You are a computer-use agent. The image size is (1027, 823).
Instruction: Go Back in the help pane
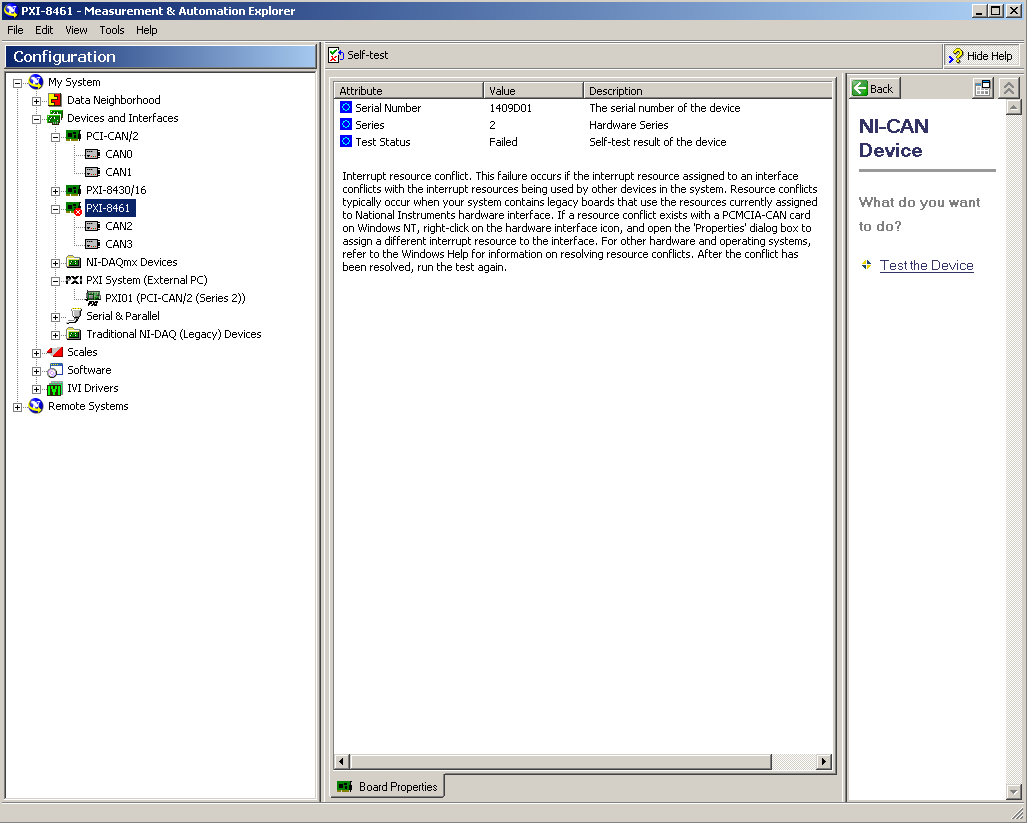[x=873, y=88]
